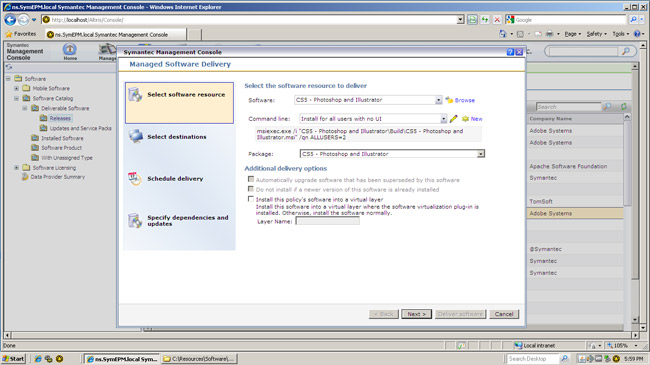This screenshot has width=650, height=365.
Task: Expand the Software Licensing node
Action: (x=17, y=168)
